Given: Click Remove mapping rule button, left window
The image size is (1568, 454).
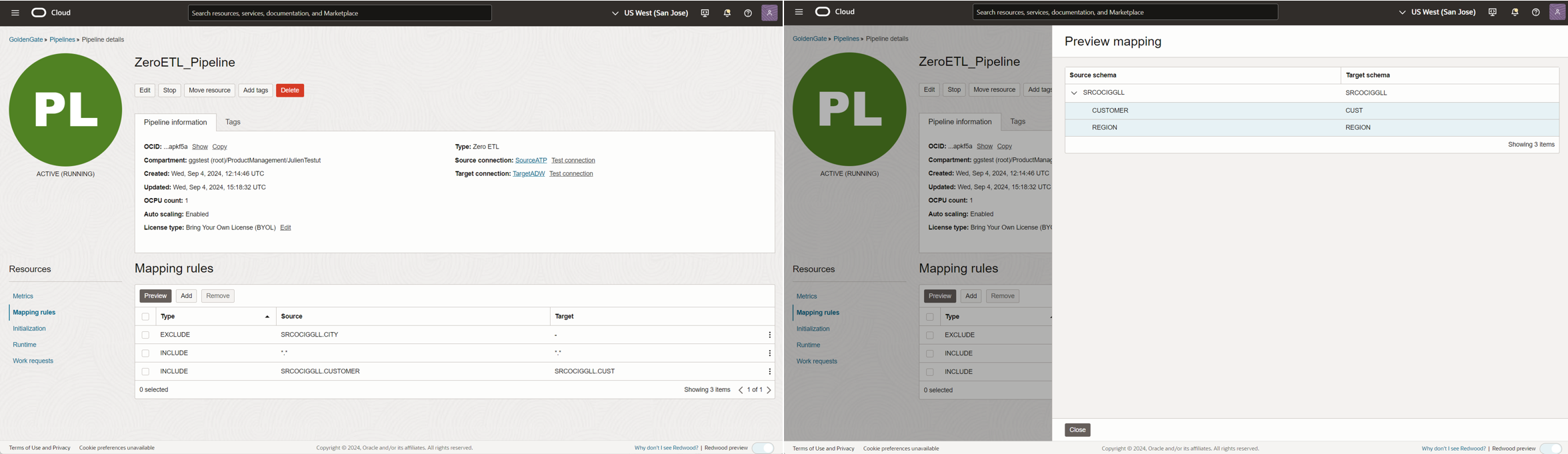Looking at the screenshot, I should [218, 296].
